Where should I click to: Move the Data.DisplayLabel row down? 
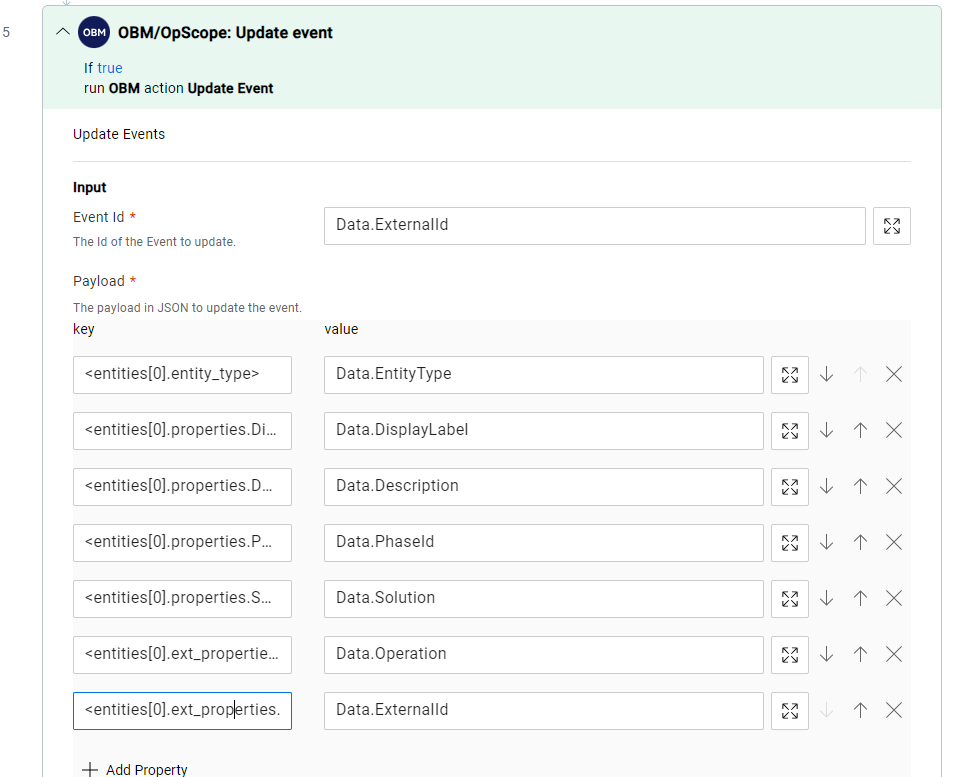tap(826, 430)
